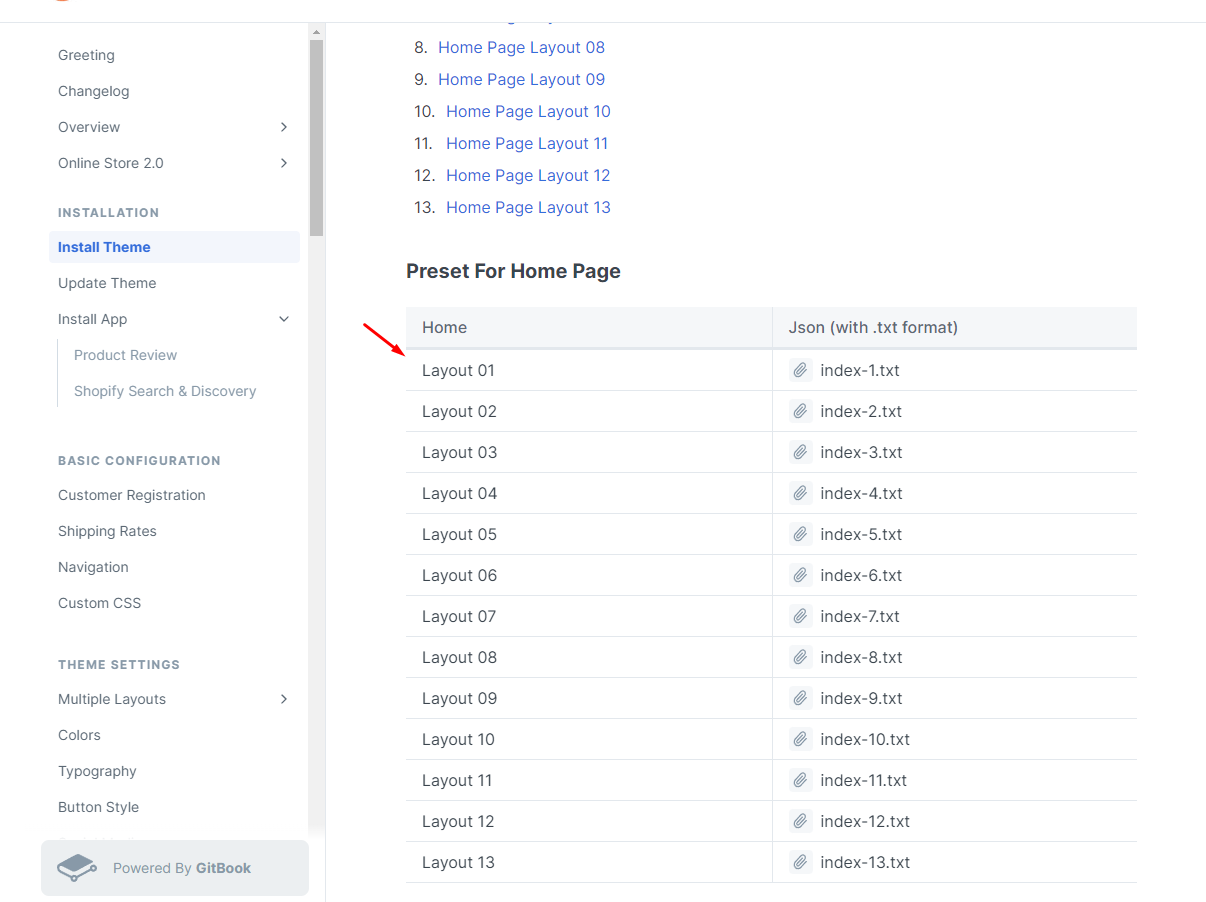Click the paperclip icon beside index-11.txt
This screenshot has height=902, width=1206.
click(800, 780)
